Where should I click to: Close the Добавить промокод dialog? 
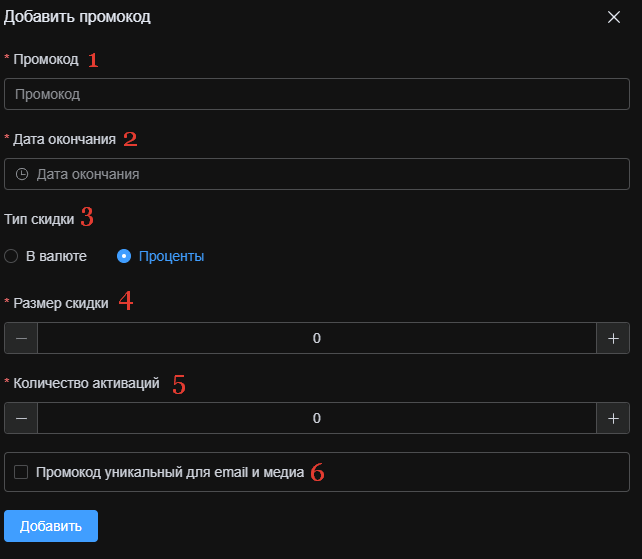click(614, 17)
